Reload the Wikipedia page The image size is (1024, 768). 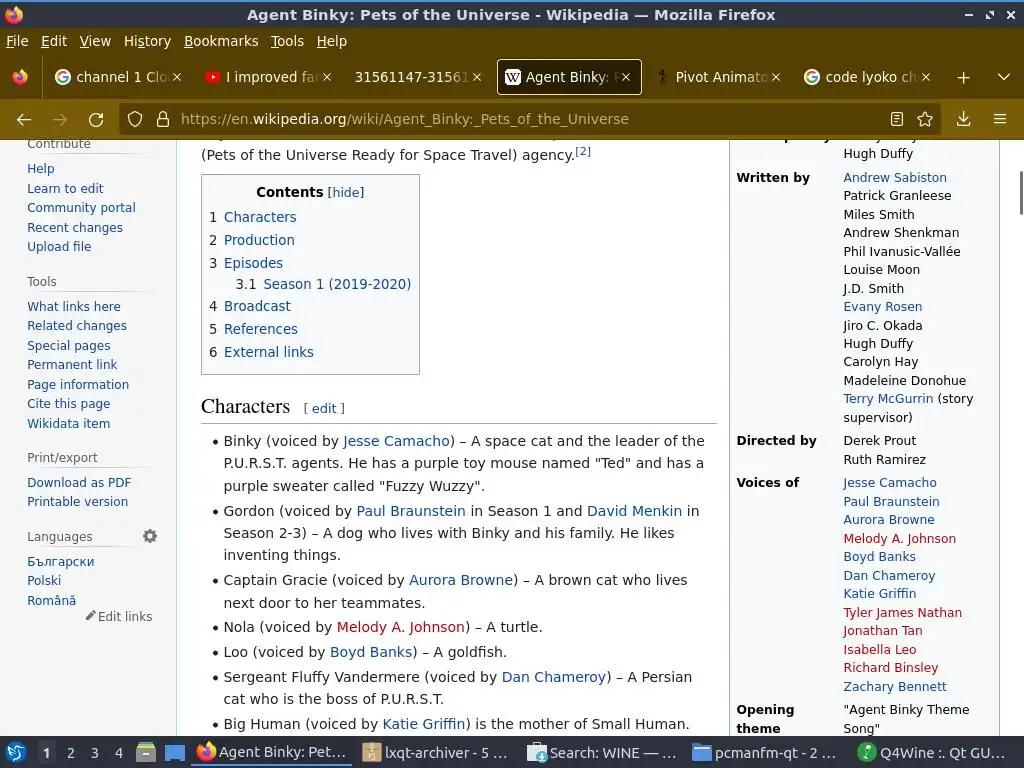[96, 119]
